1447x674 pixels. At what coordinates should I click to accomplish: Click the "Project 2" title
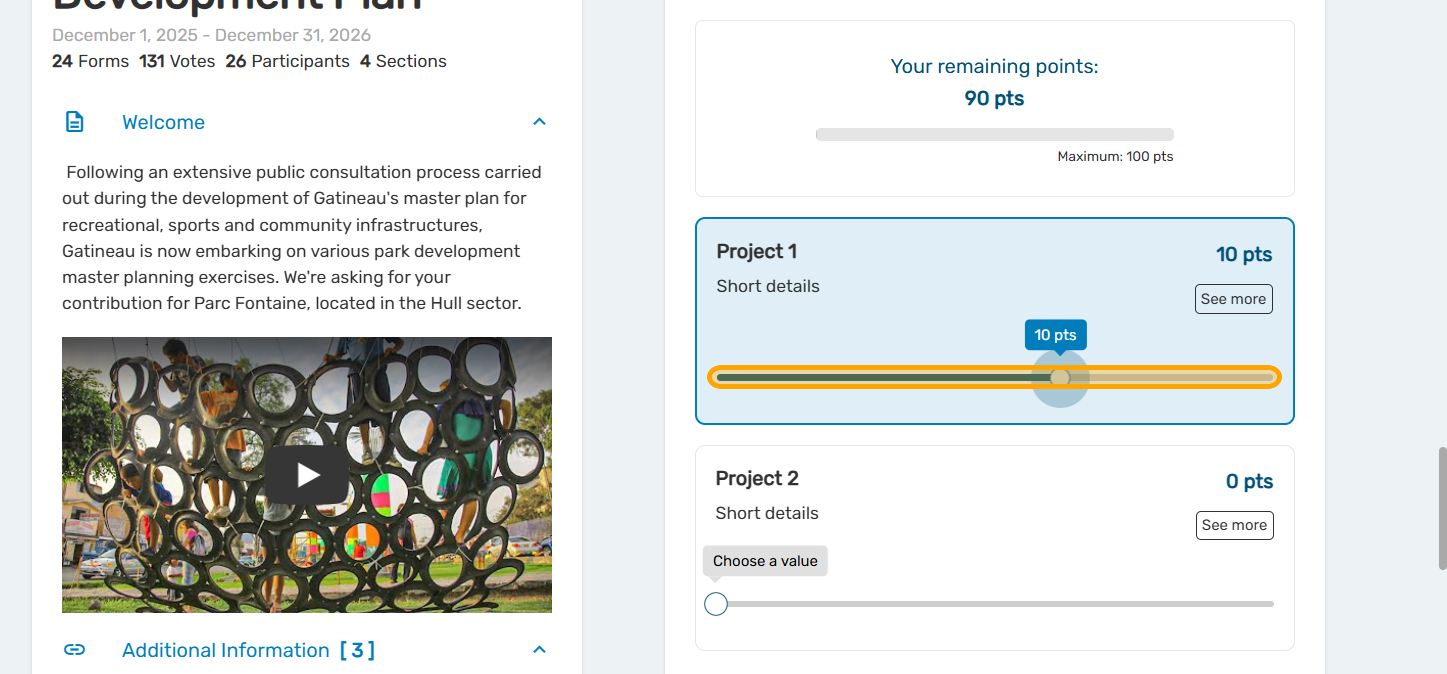coord(757,478)
